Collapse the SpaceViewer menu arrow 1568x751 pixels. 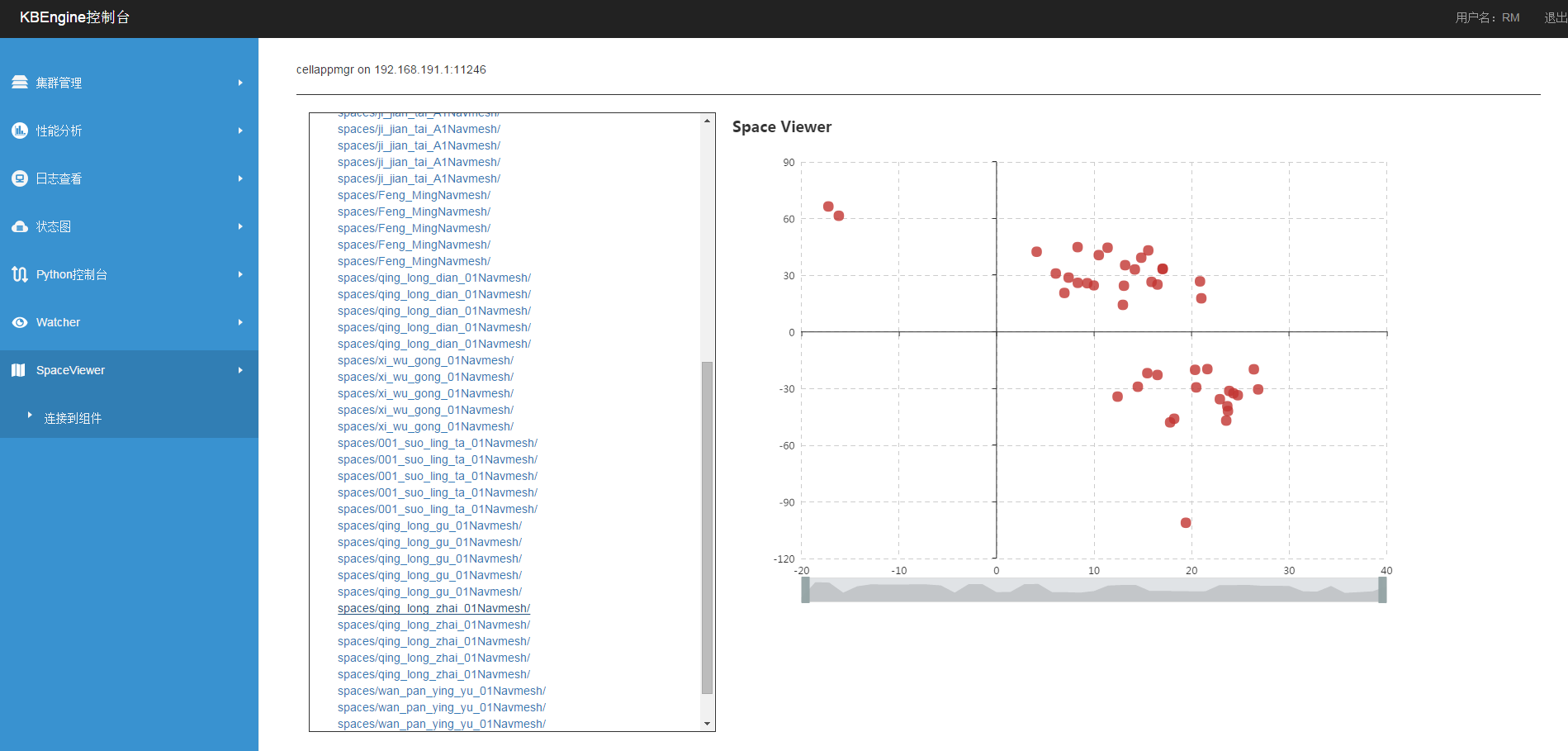(240, 370)
